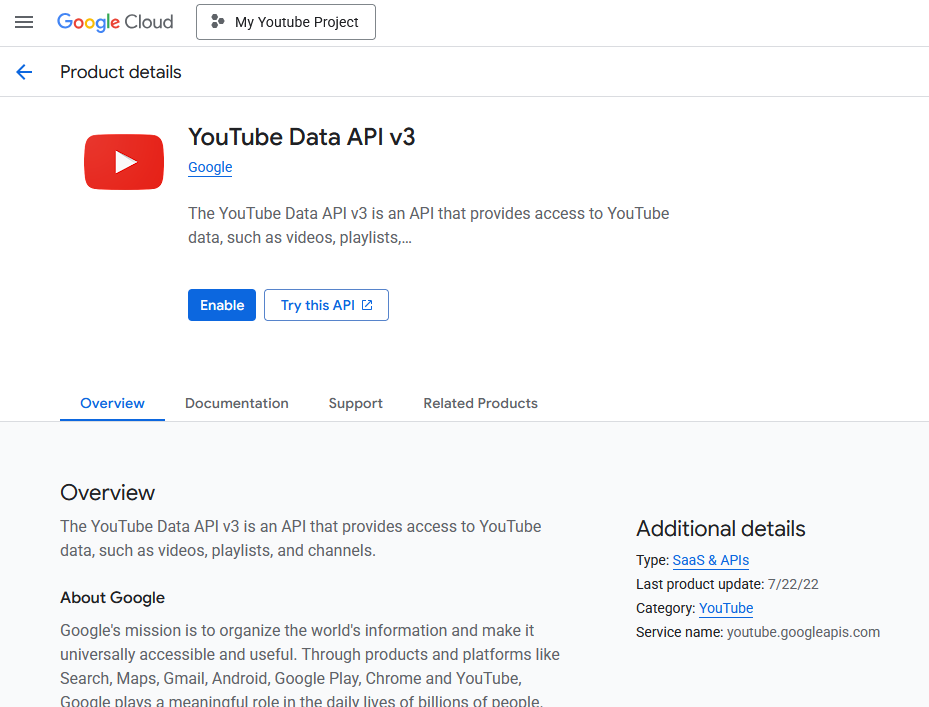Screen dimensions: 929x707
Task: Click the red YouTube play logo
Action: coord(124,162)
